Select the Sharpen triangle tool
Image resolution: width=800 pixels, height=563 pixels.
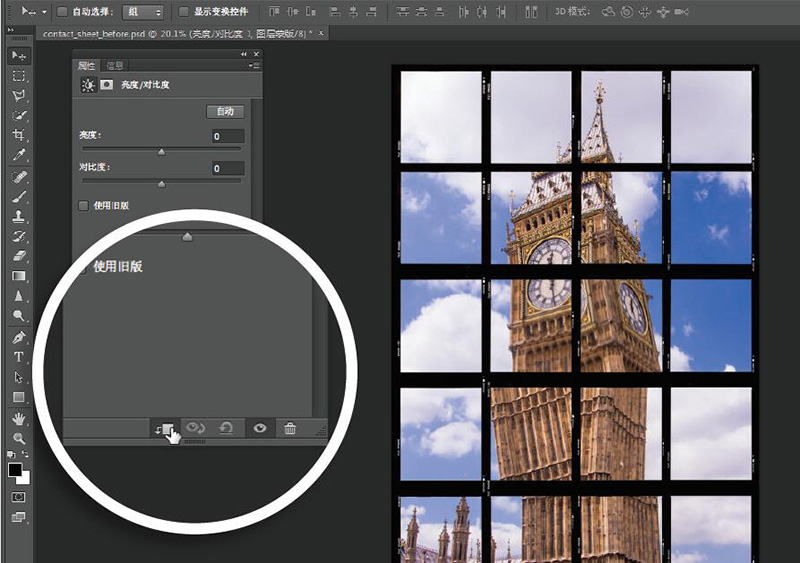(x=19, y=296)
